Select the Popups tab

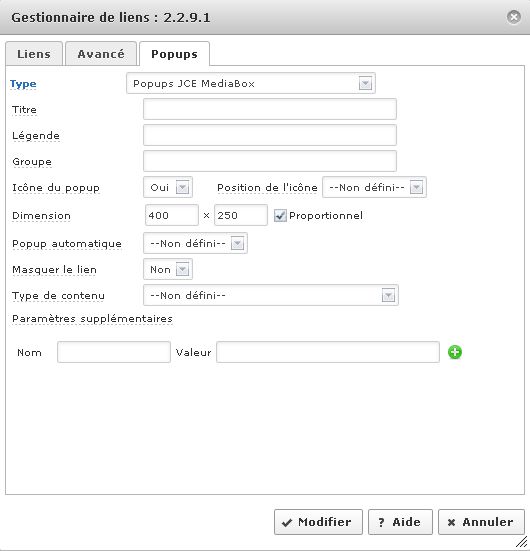[x=174, y=54]
